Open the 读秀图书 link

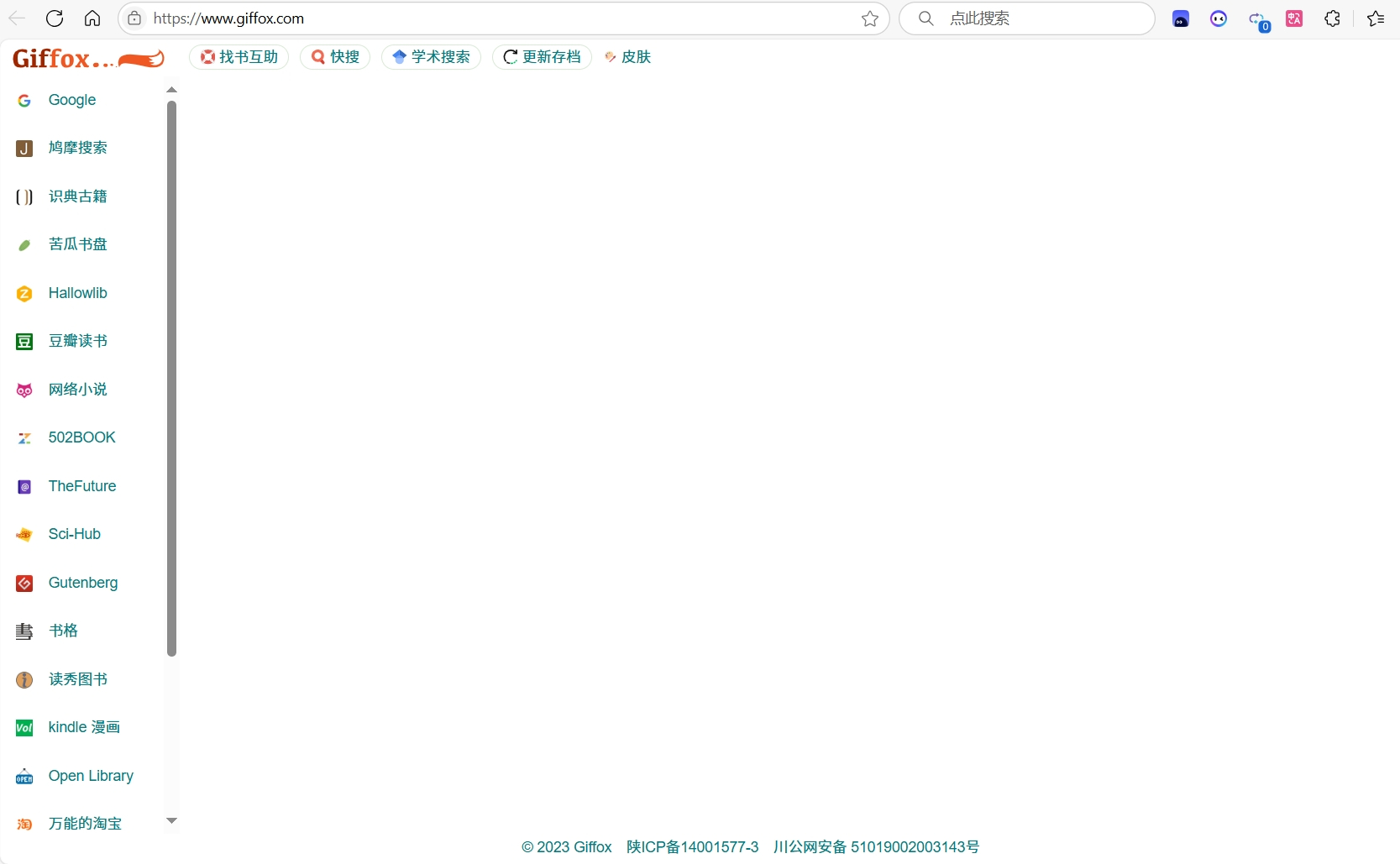78,679
